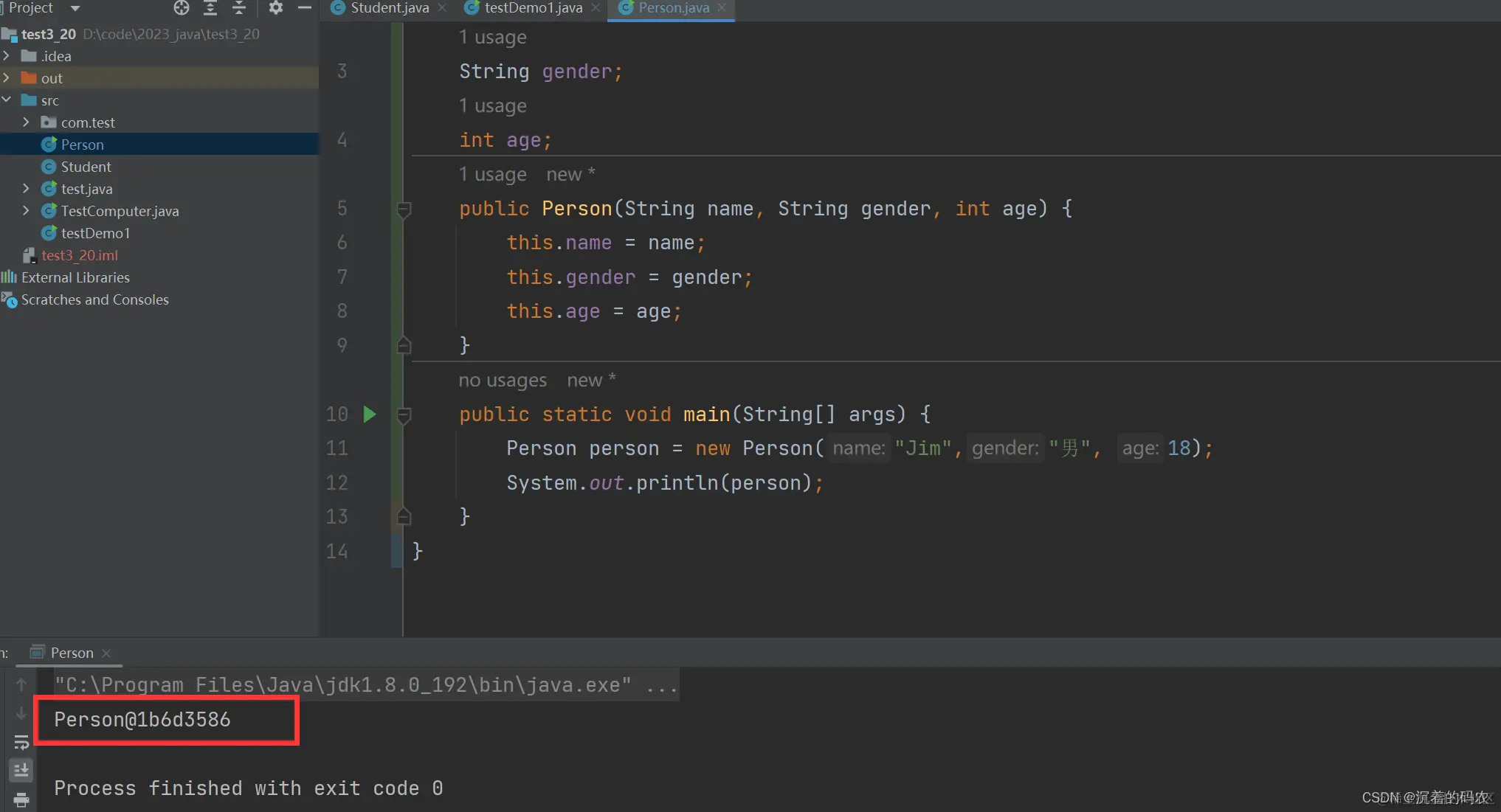The width and height of the screenshot is (1501, 812).
Task: Run main method with green gutter arrow
Action: pos(370,414)
